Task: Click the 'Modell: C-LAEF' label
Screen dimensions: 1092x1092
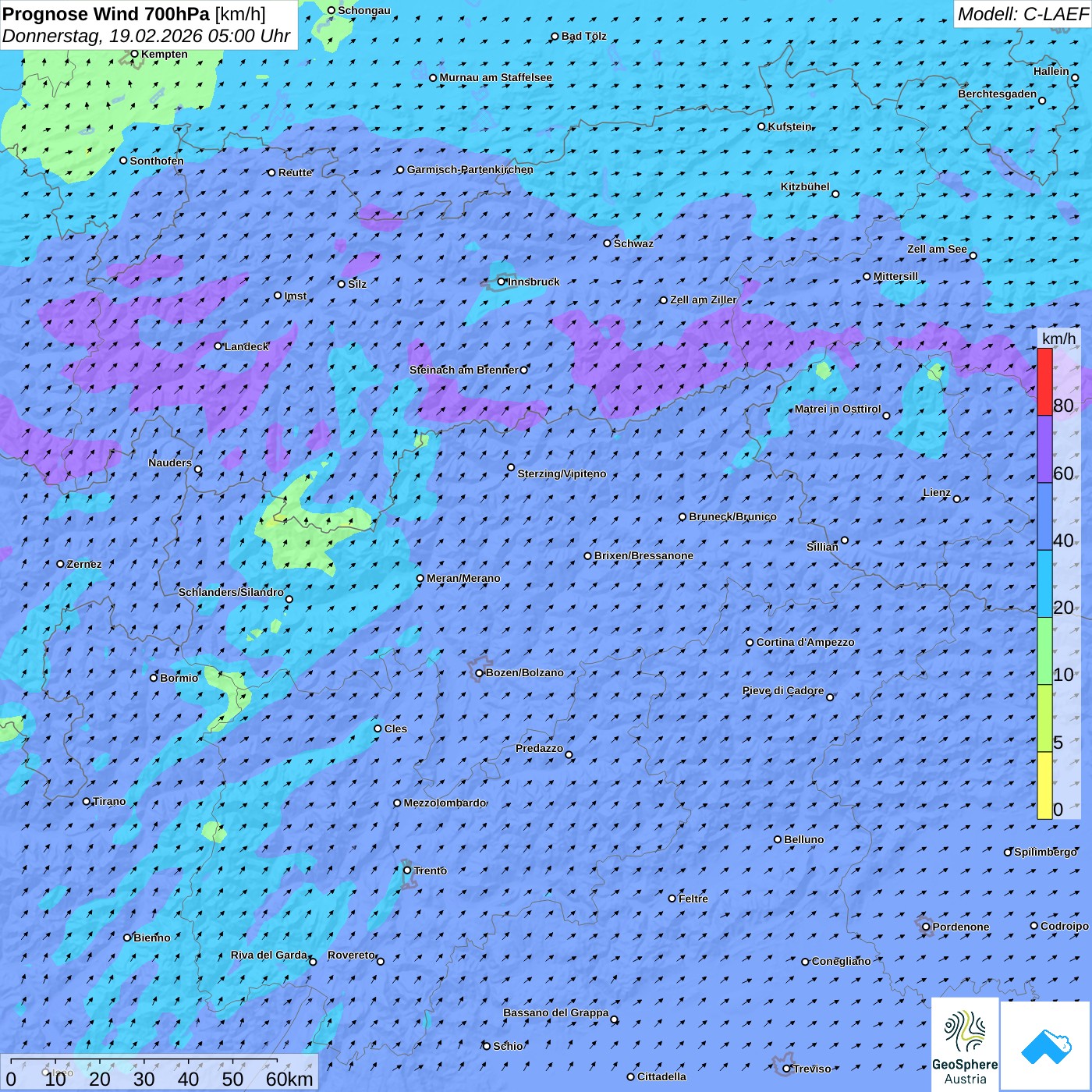Action: click(x=1023, y=14)
